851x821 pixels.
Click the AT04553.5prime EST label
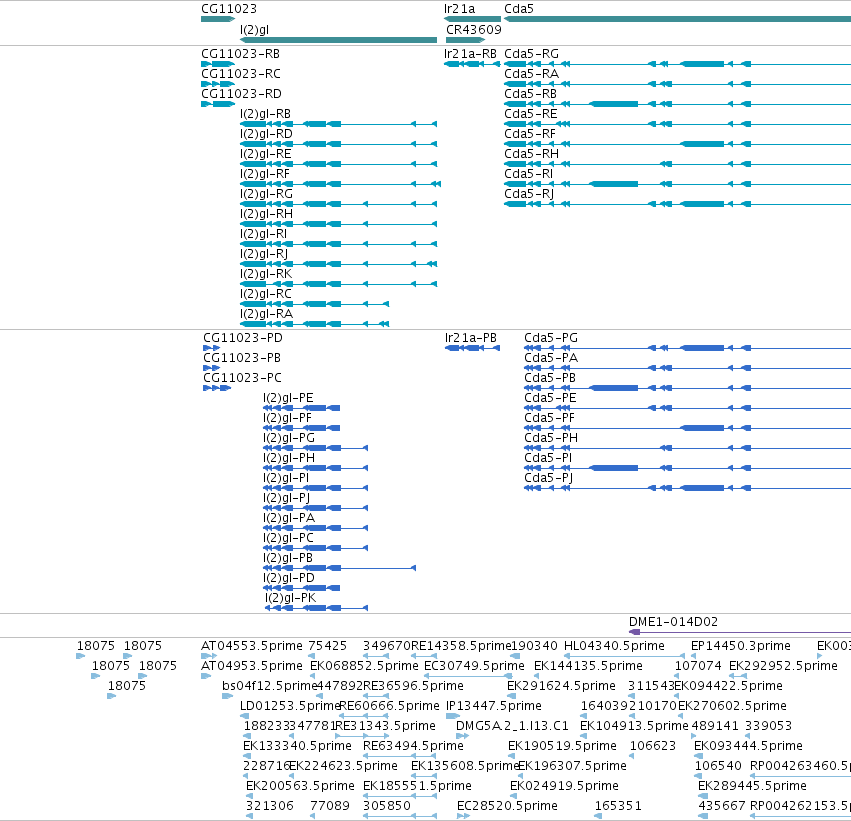click(x=252, y=646)
